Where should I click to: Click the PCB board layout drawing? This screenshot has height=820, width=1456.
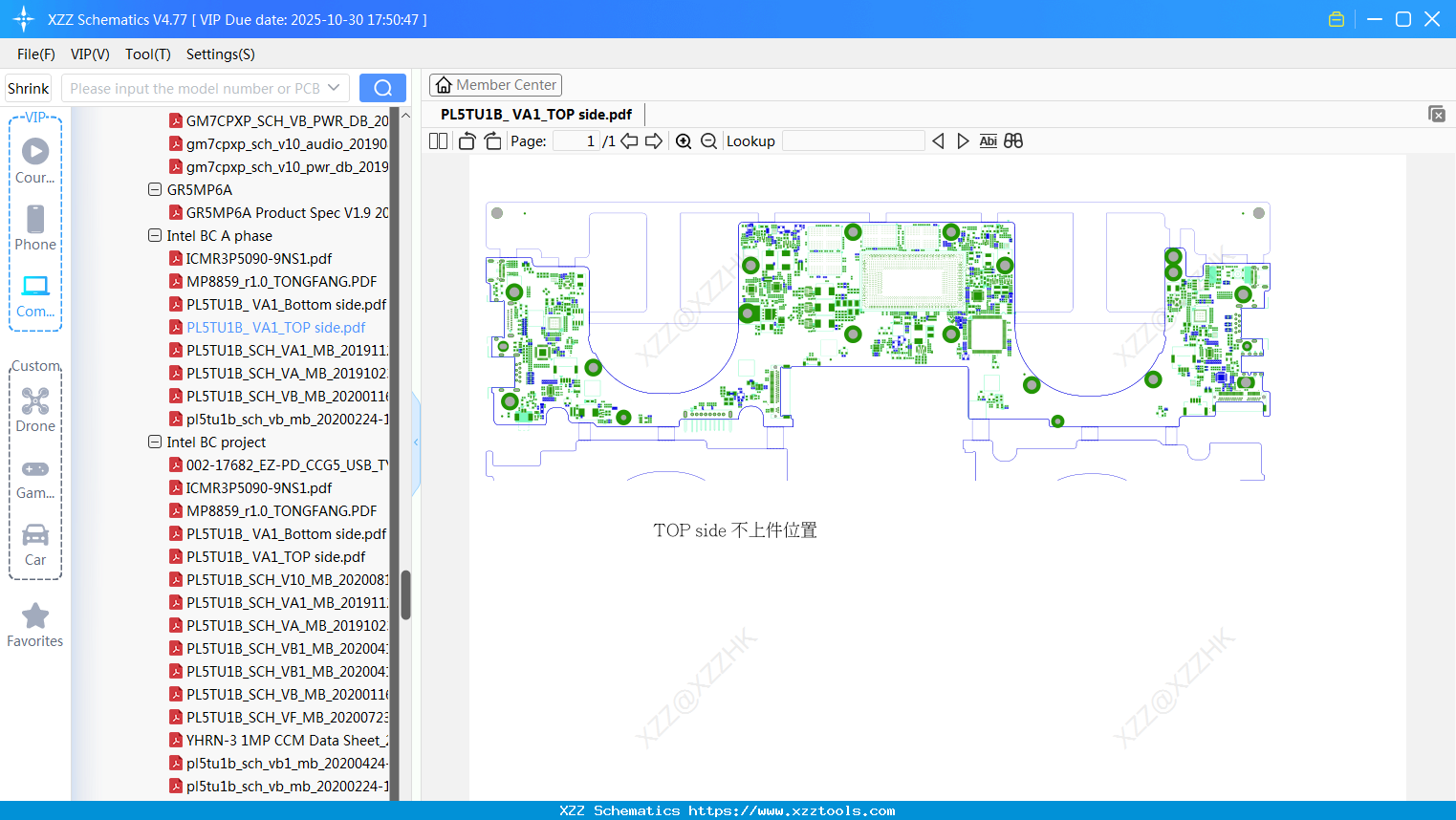(x=878, y=340)
